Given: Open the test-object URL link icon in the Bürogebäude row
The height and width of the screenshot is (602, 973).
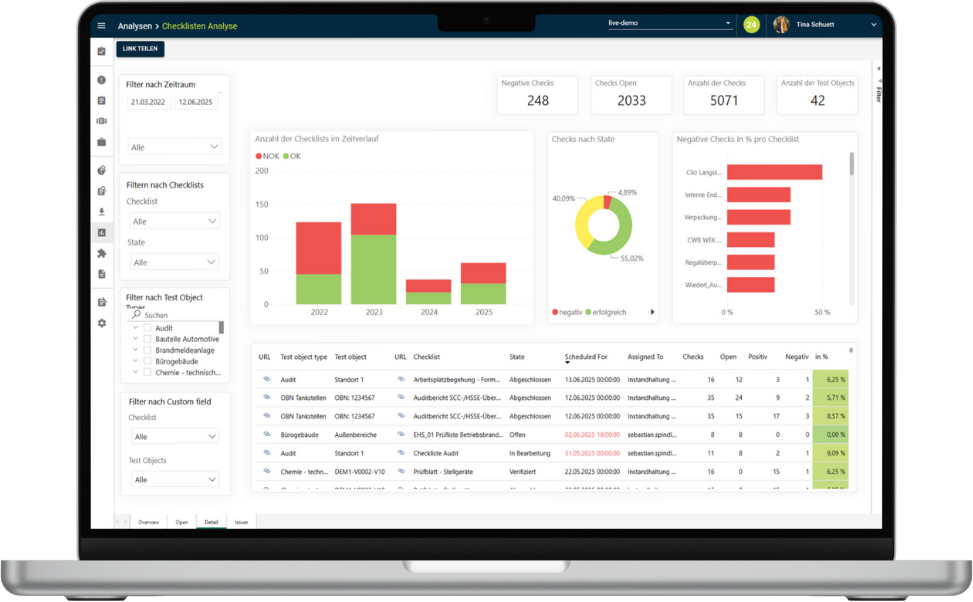Looking at the screenshot, I should pyautogui.click(x=267, y=434).
